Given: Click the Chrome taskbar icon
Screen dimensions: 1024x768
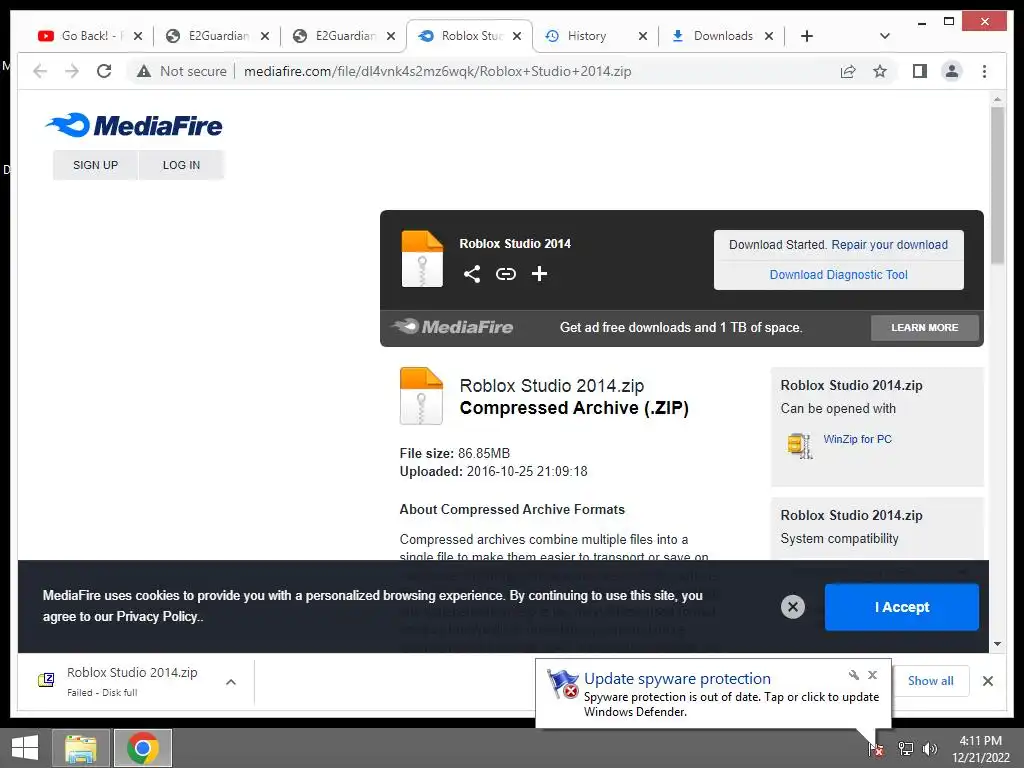Looking at the screenshot, I should [143, 748].
